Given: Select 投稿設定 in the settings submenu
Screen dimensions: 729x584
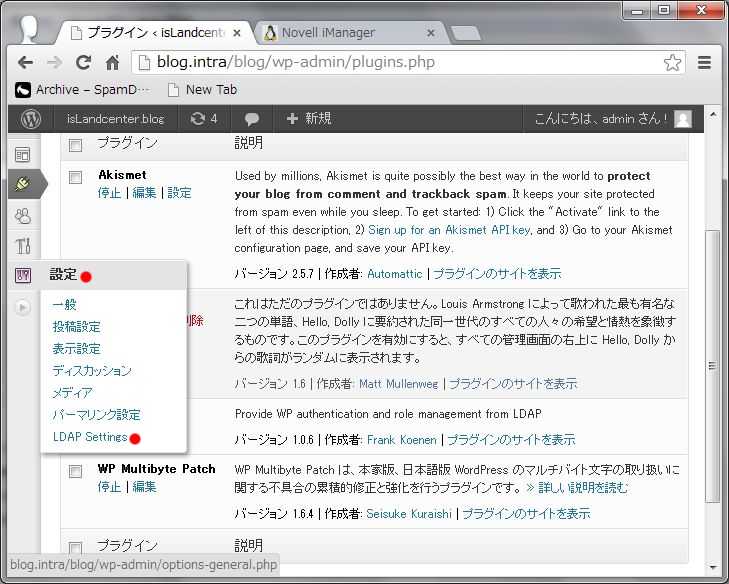Looking at the screenshot, I should tap(76, 326).
